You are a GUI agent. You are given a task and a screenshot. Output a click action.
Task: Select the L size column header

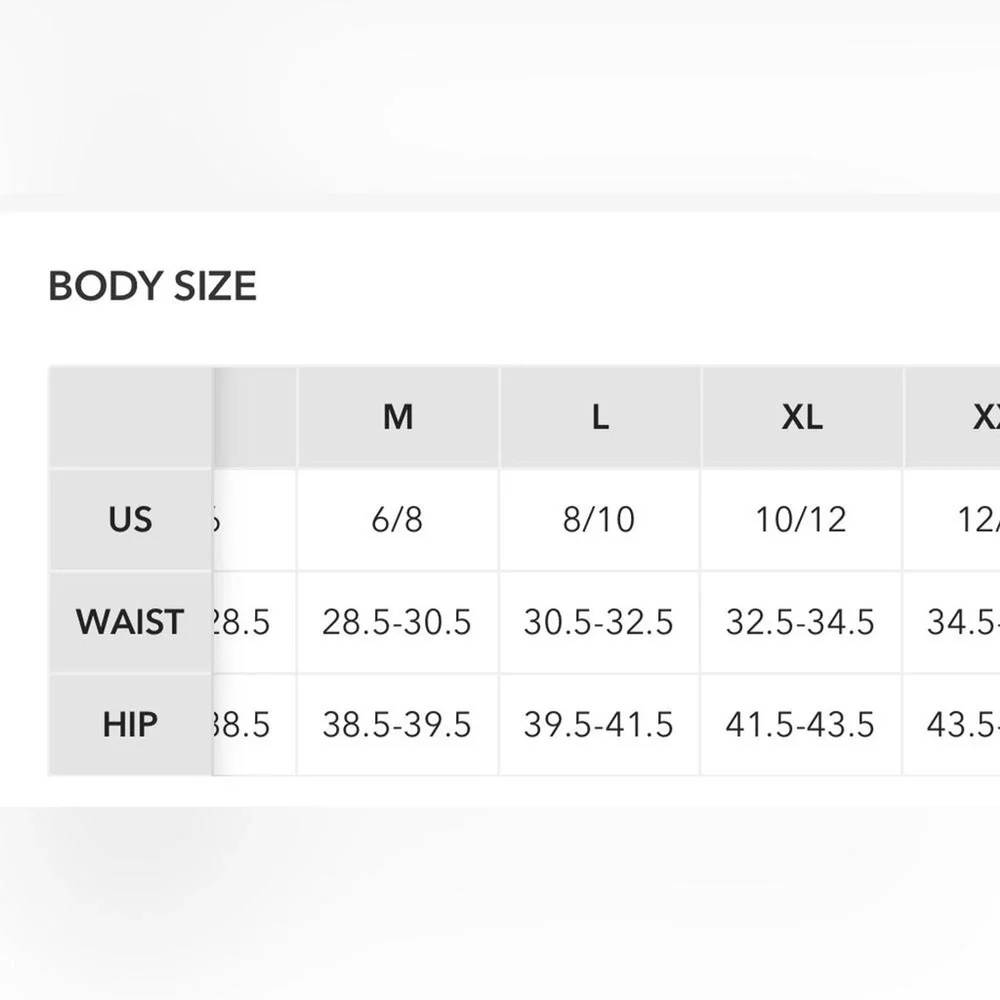click(600, 417)
